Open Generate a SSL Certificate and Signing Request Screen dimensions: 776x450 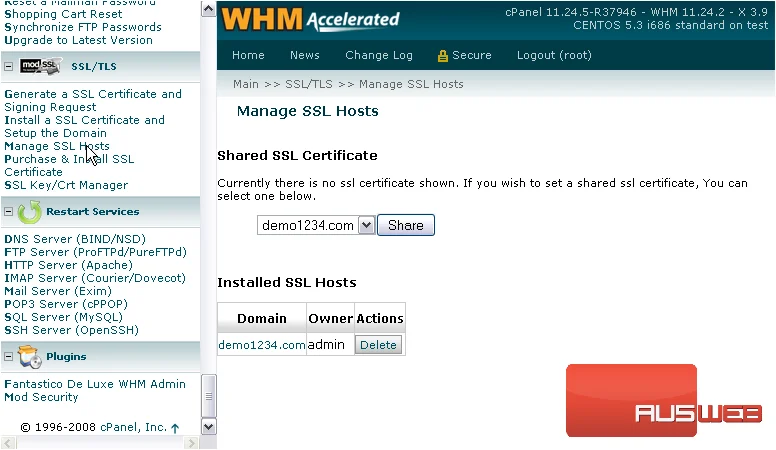(93, 100)
